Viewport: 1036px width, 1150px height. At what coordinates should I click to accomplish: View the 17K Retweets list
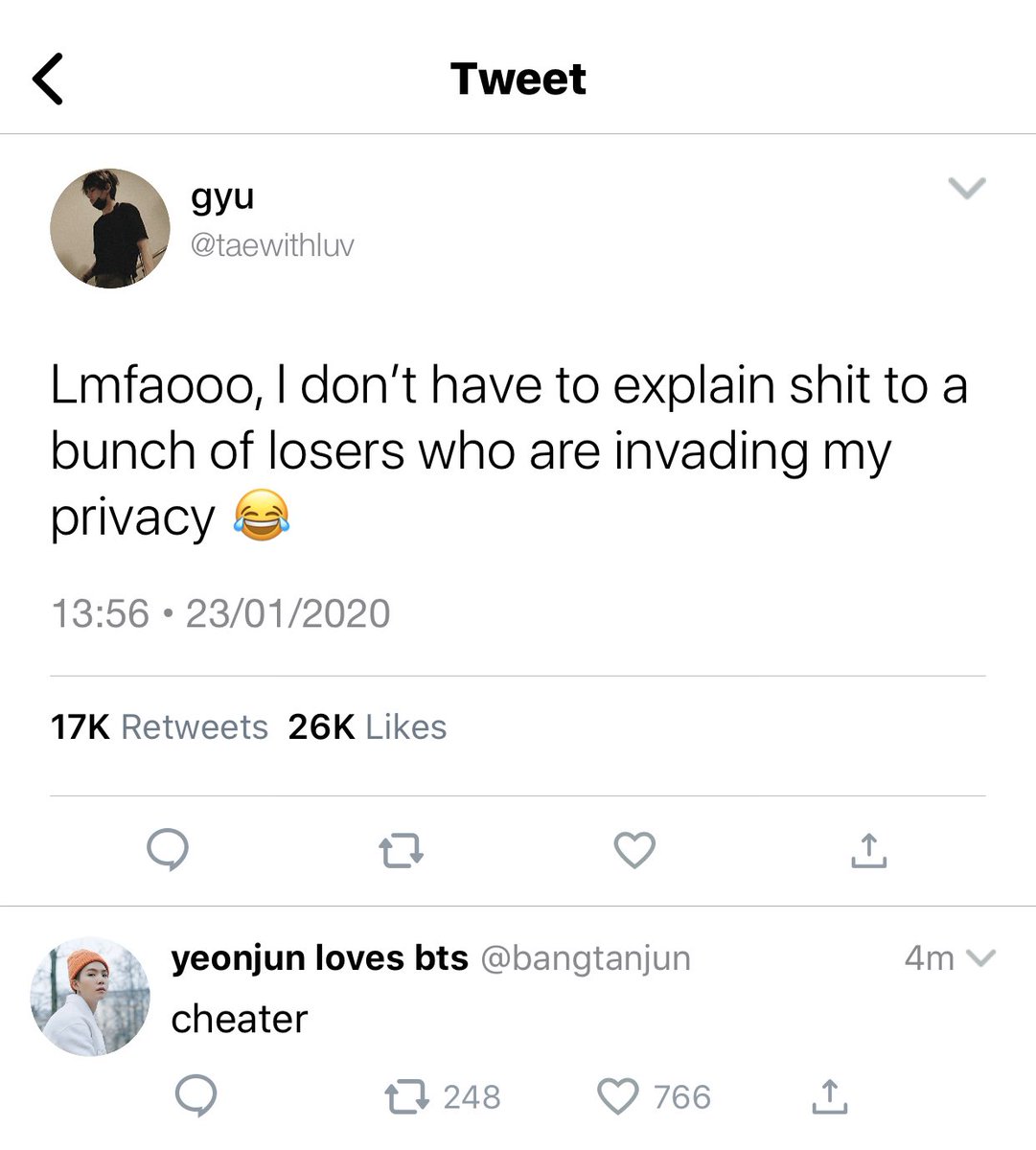(159, 727)
